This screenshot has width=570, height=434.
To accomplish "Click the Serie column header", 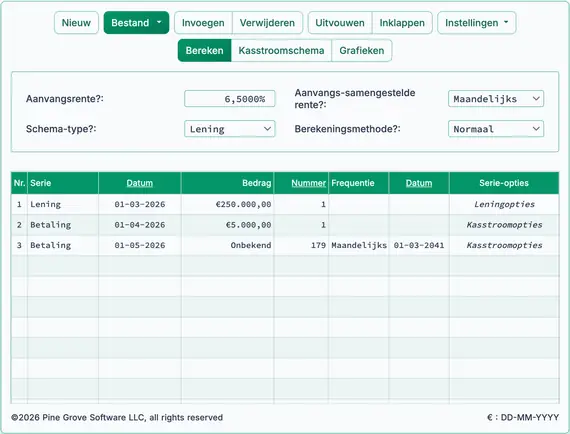I will [63, 183].
